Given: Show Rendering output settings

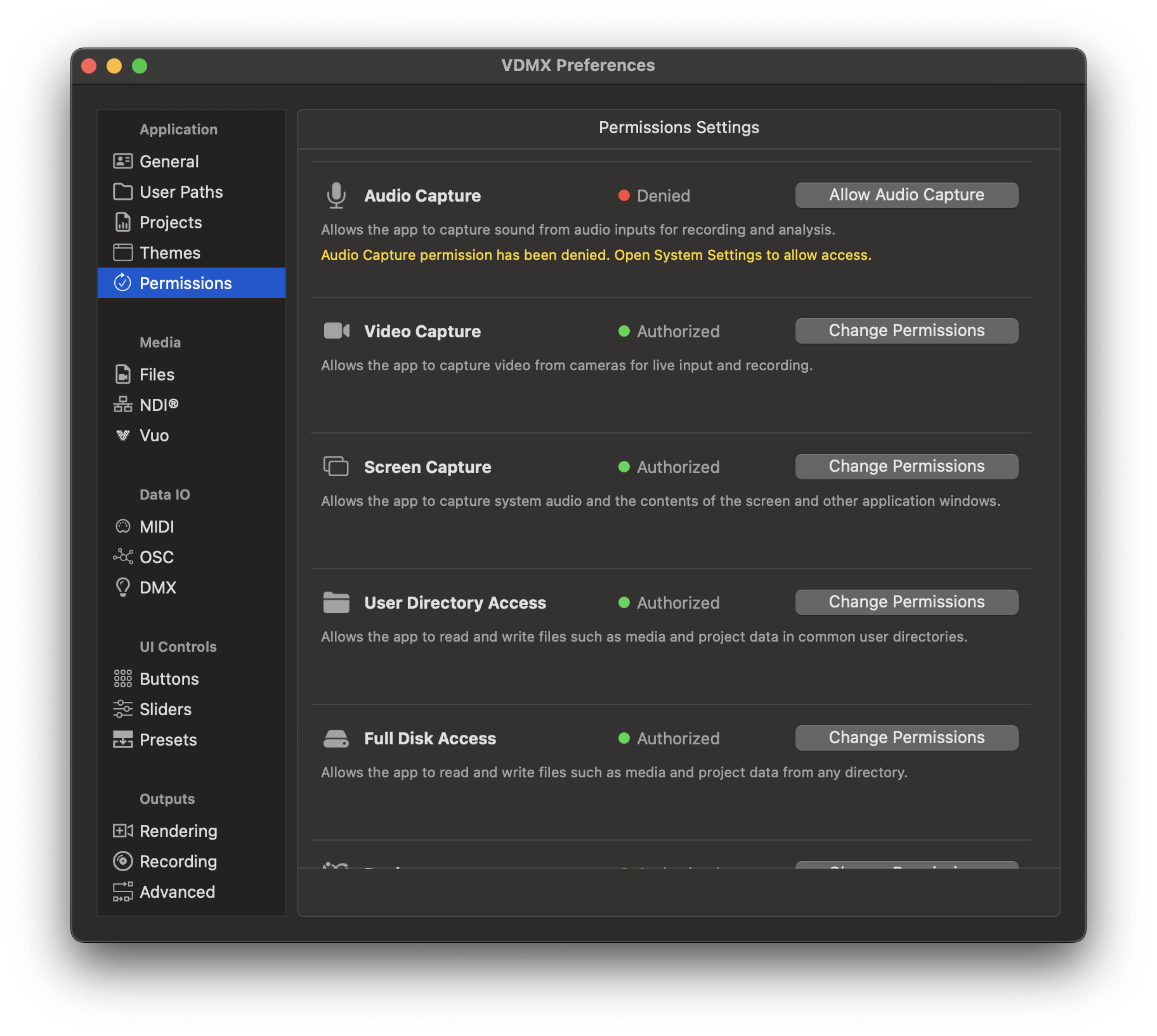Looking at the screenshot, I should point(192,831).
